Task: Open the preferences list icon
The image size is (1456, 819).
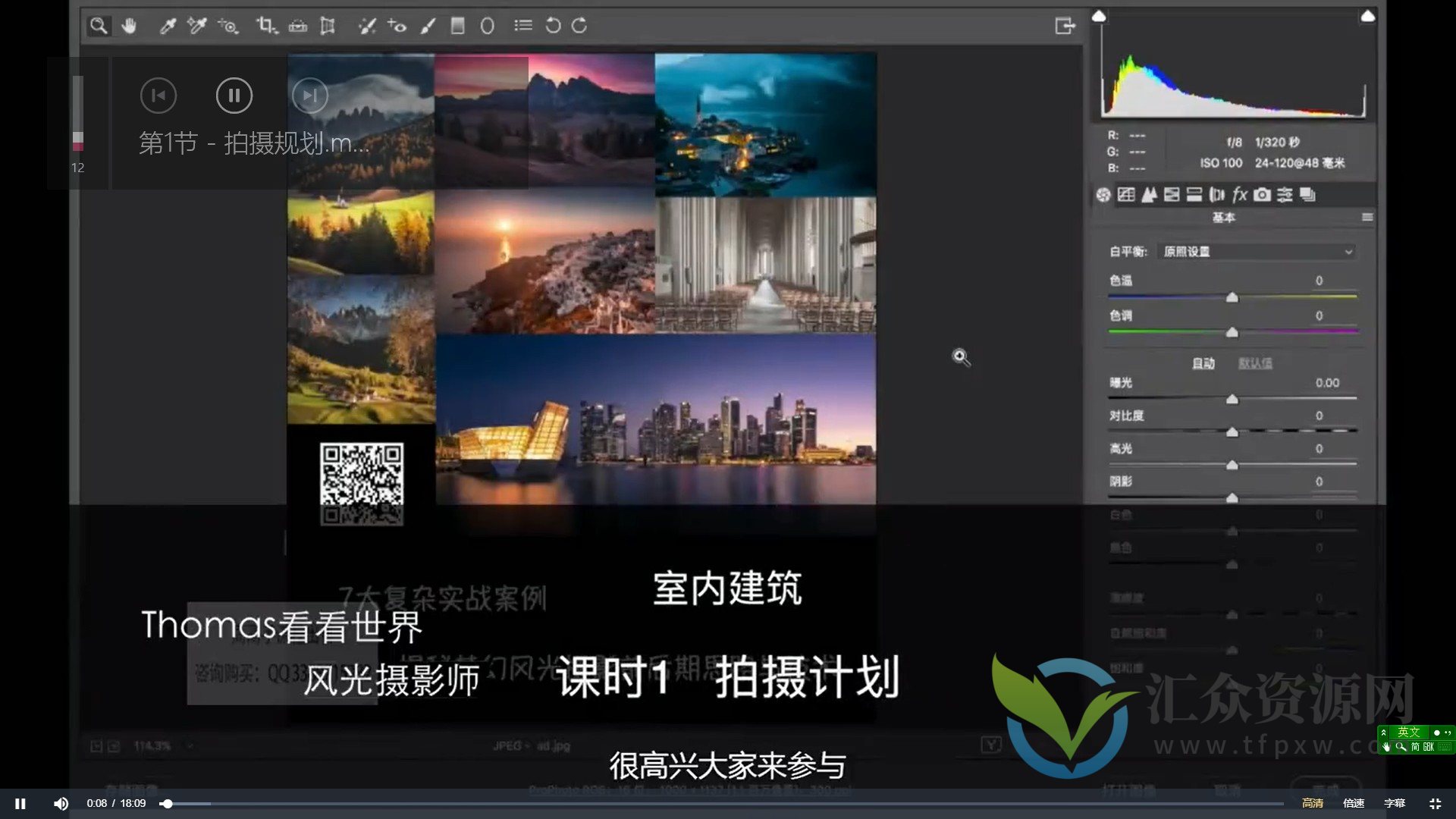Action: [522, 26]
